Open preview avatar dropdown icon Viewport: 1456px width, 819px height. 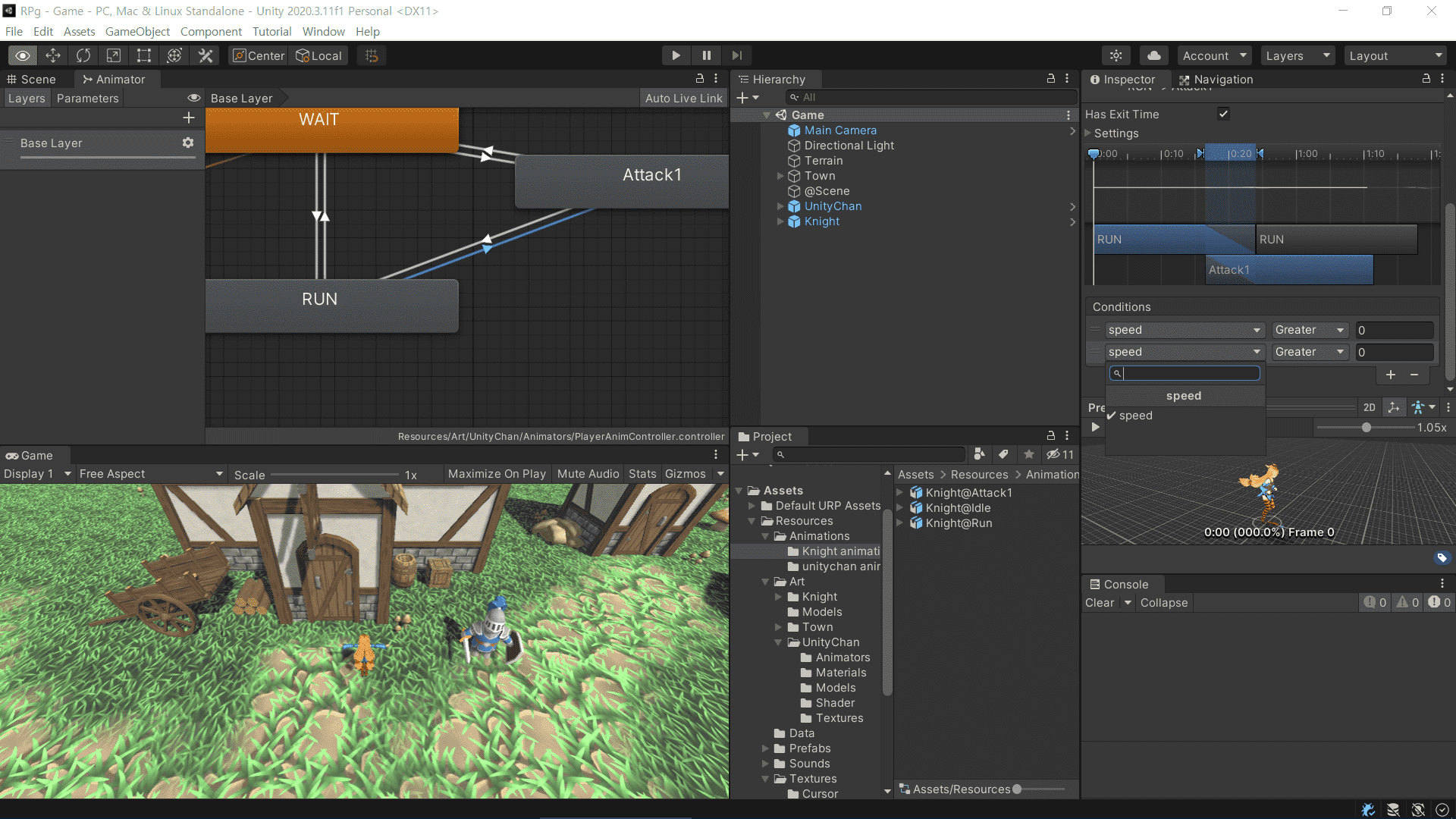pos(1423,407)
